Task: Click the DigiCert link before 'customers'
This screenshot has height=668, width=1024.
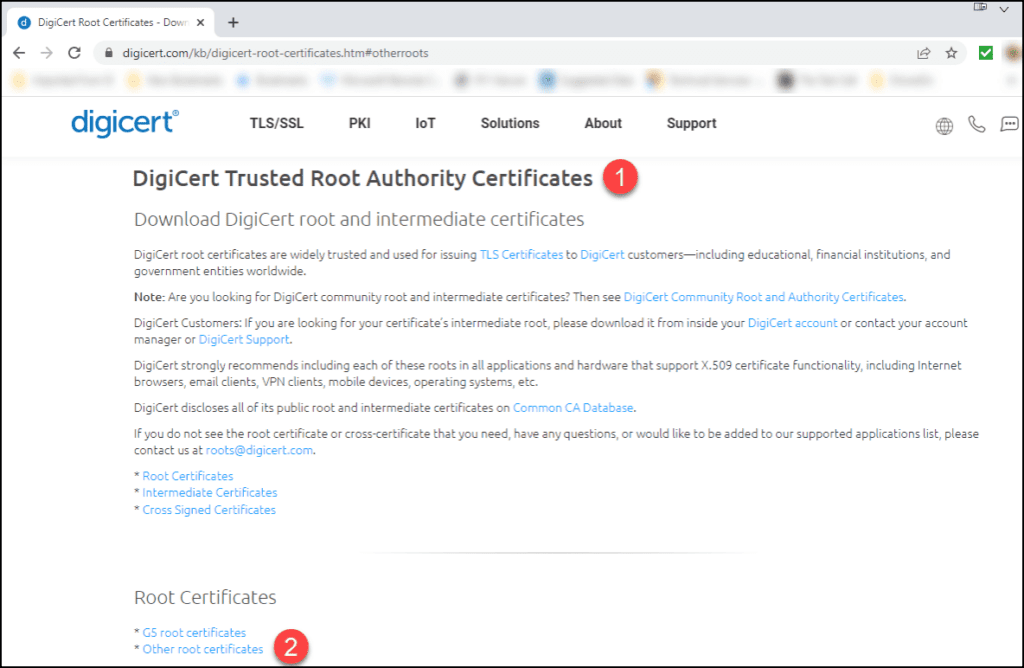Action: pyautogui.click(x=602, y=255)
